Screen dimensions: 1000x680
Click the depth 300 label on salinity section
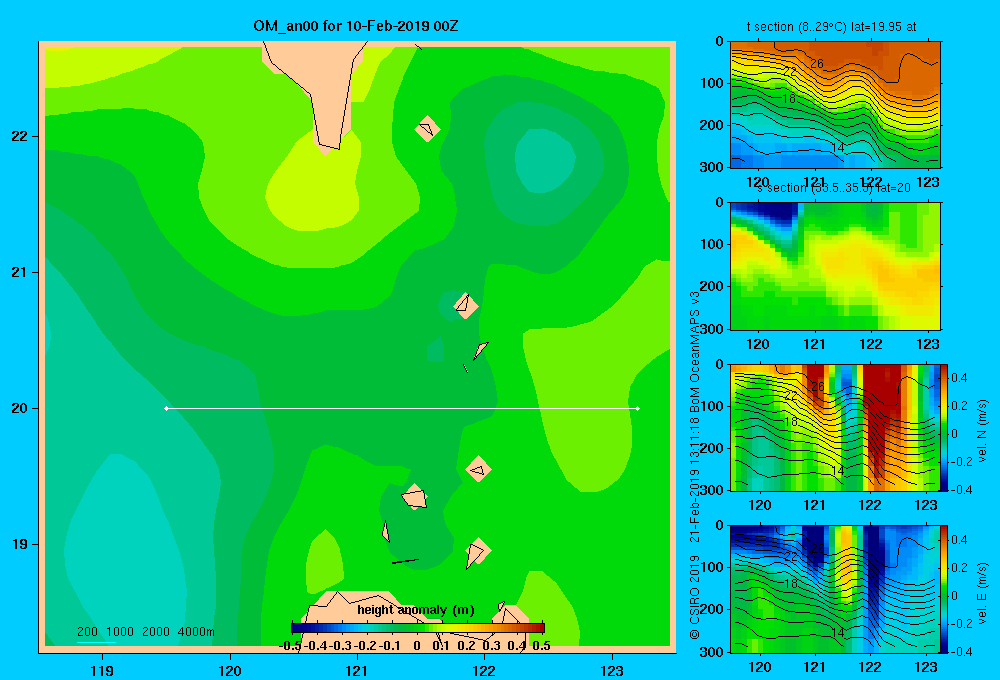pyautogui.click(x=712, y=329)
